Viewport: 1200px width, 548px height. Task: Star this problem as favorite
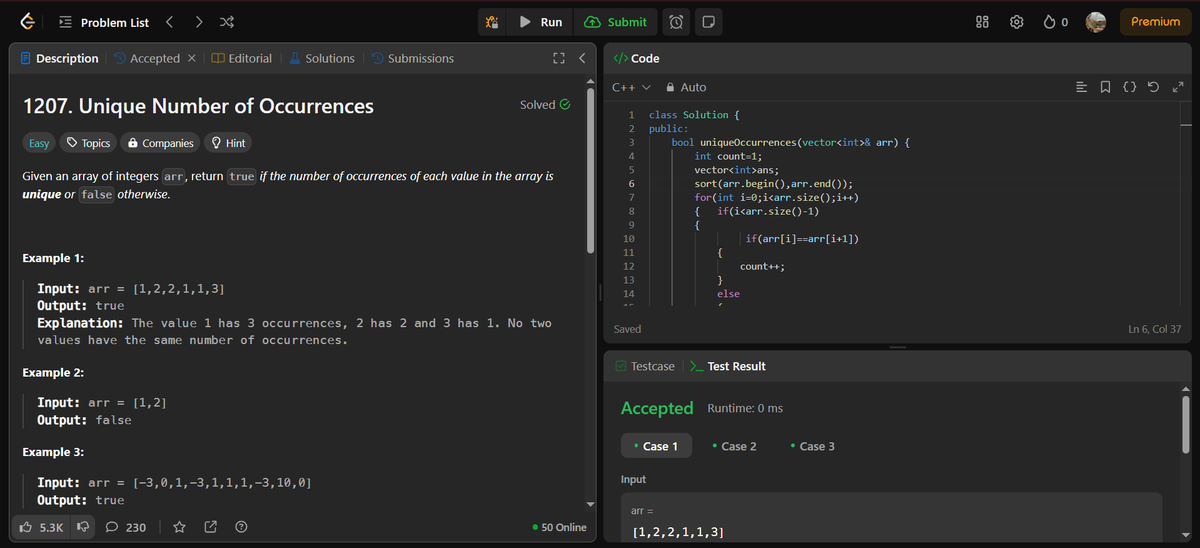pos(179,527)
